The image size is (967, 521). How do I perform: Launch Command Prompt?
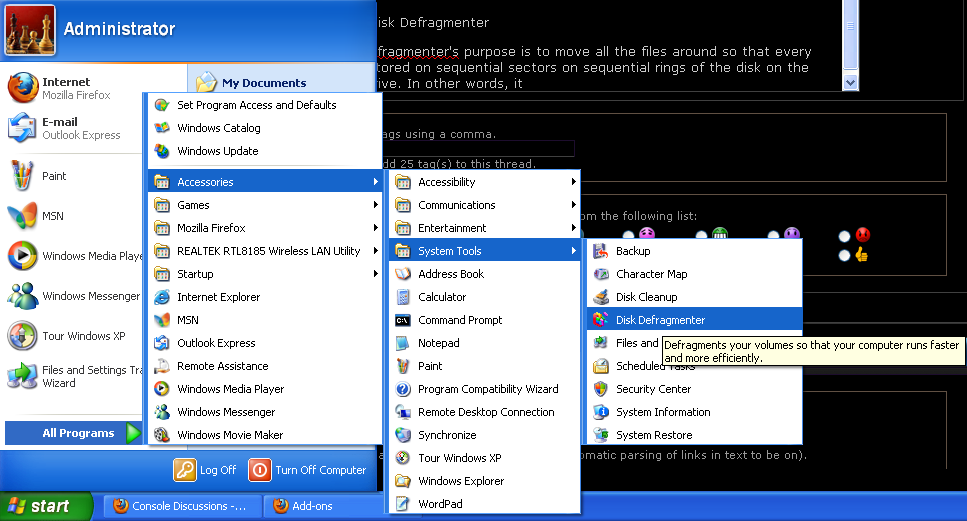pos(460,320)
